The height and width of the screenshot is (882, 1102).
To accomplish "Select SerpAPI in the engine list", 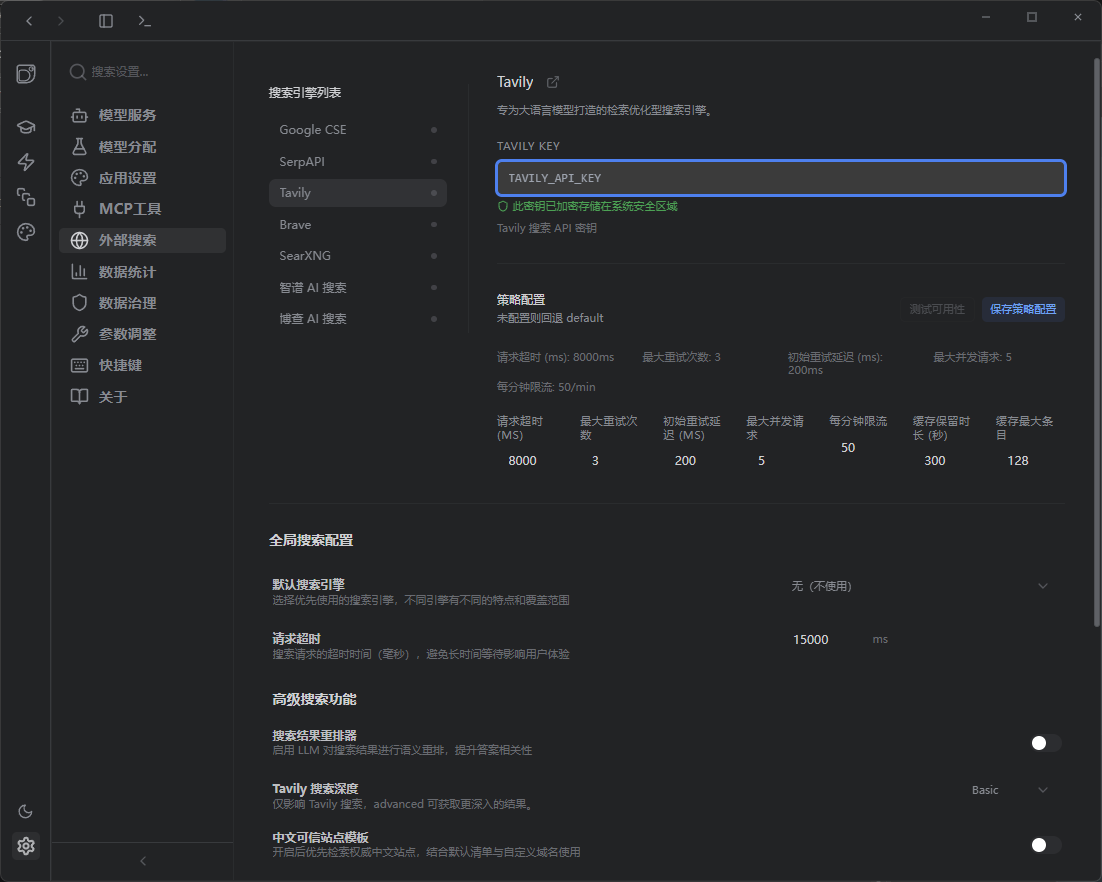I will 358,162.
